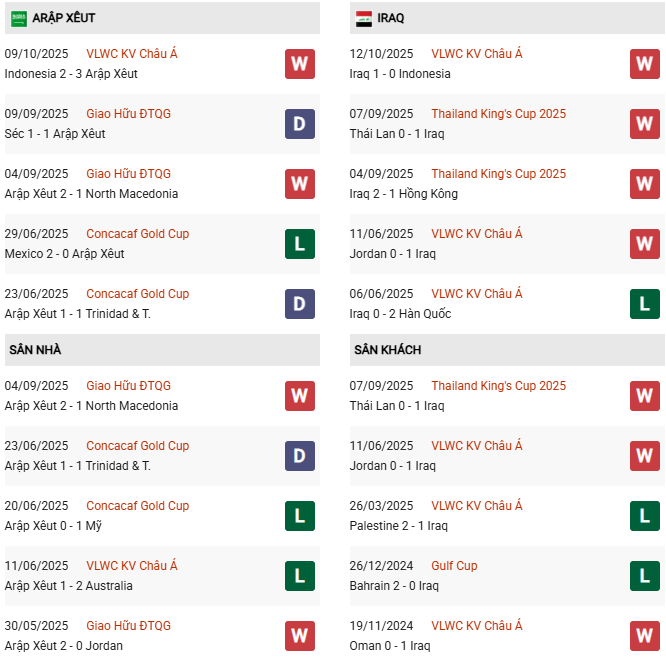Click W badge for Indonesia 2 - 3 Arập Xêut
This screenshot has width=666, height=657.
click(300, 64)
